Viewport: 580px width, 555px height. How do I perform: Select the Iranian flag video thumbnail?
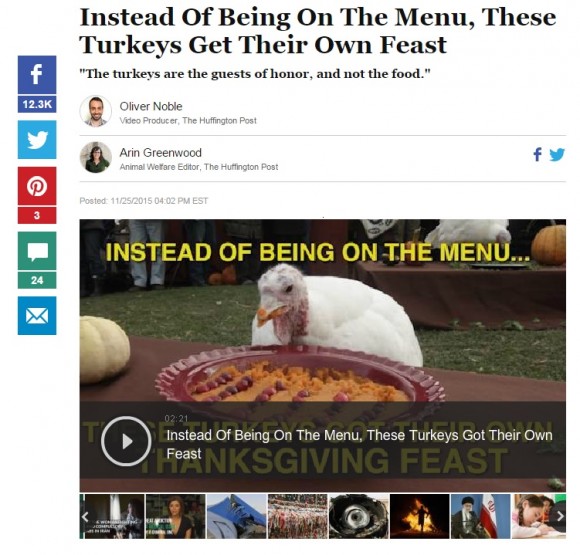pos(480,516)
